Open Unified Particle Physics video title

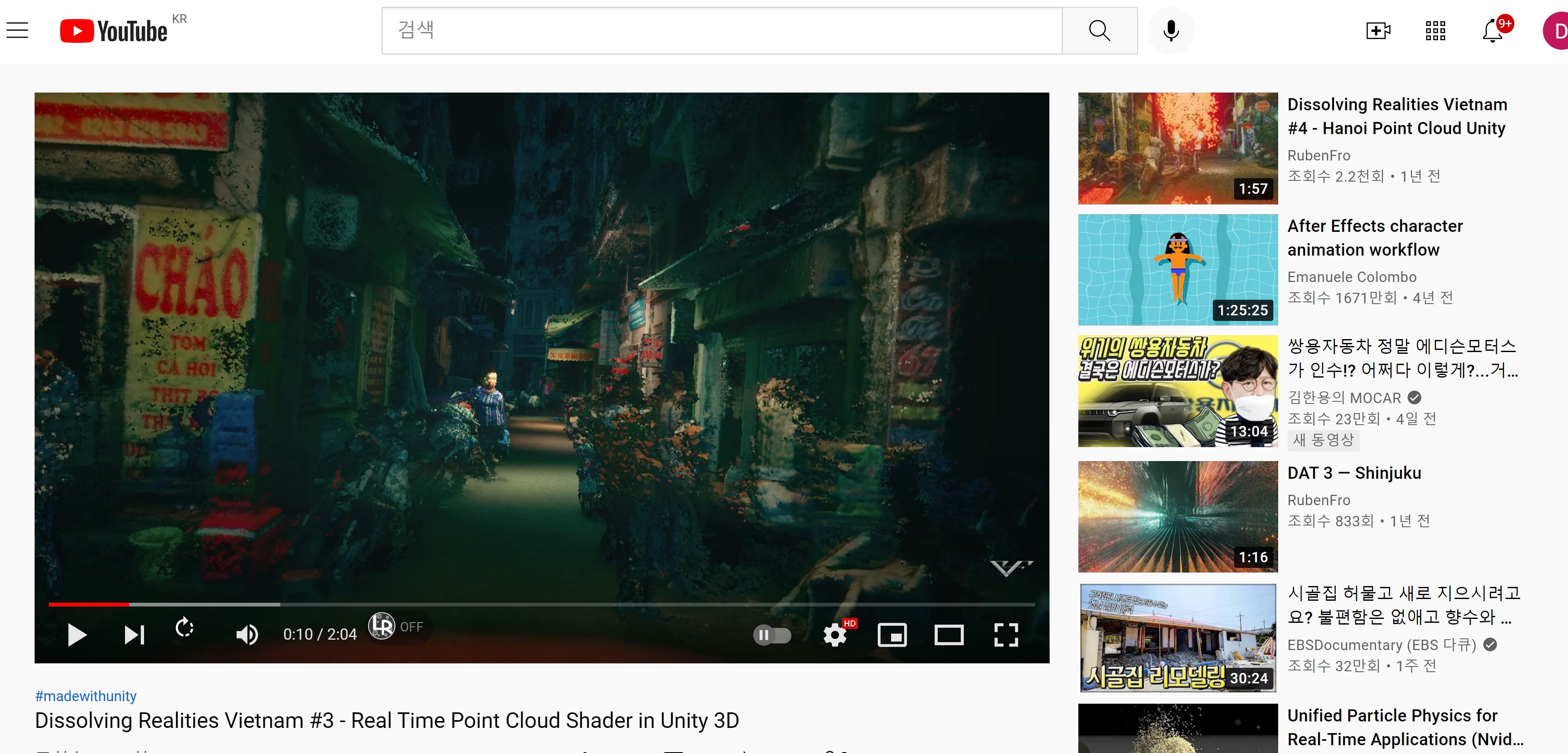coord(1405,727)
